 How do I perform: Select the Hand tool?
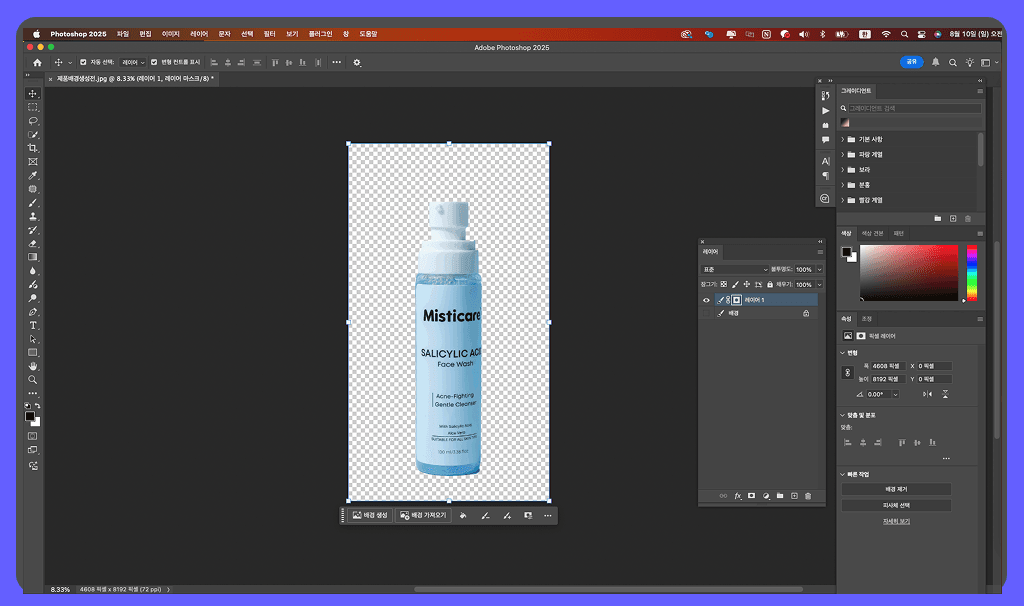click(33, 366)
